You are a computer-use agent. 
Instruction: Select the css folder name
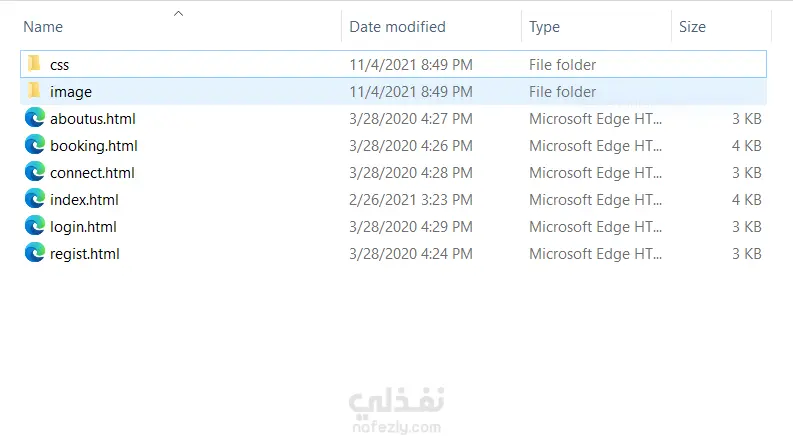coord(59,64)
